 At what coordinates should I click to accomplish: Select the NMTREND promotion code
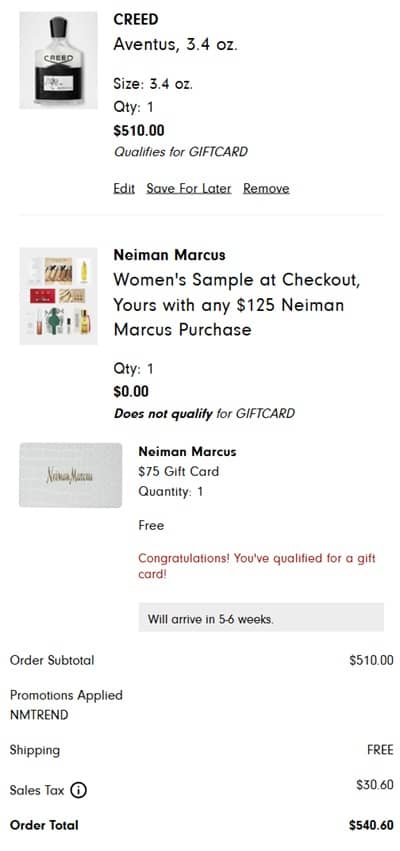click(39, 715)
